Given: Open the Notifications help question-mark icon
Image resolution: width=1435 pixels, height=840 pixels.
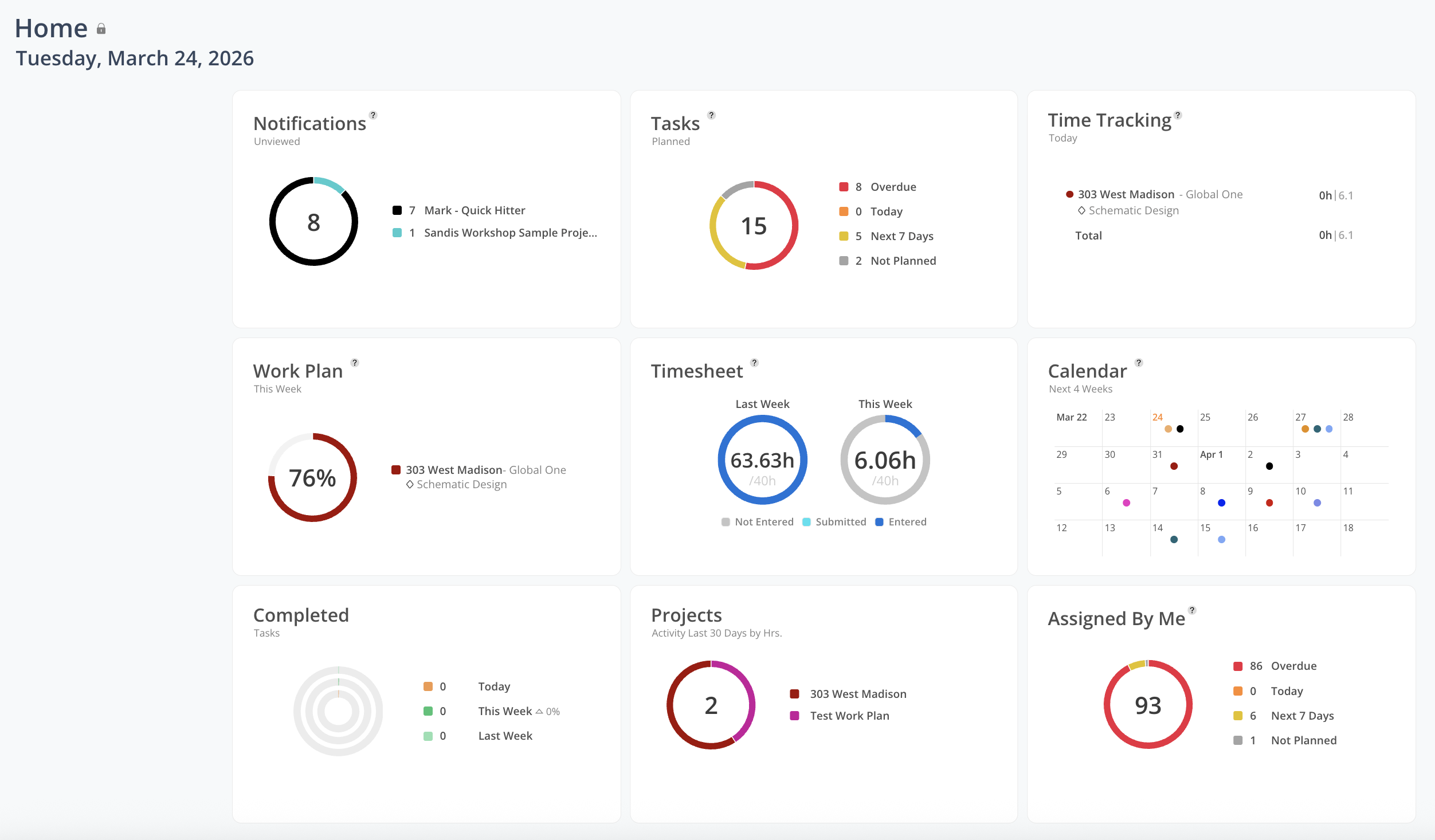Looking at the screenshot, I should tap(373, 115).
